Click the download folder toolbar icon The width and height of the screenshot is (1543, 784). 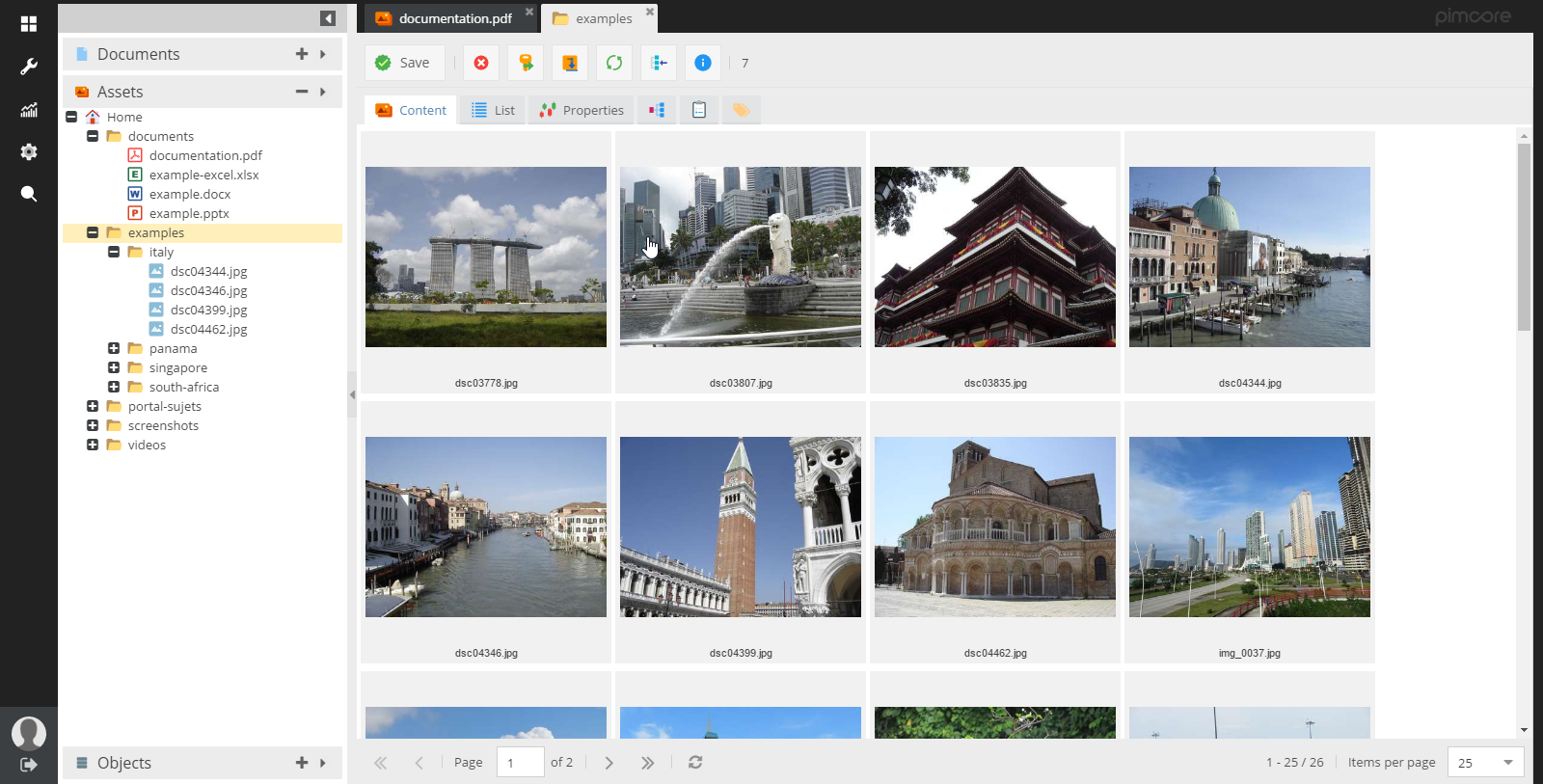(x=570, y=63)
